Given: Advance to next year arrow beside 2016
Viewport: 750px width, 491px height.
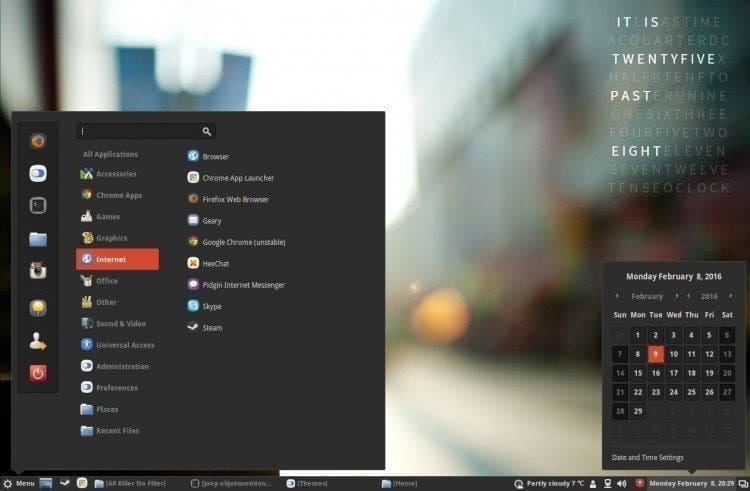Looking at the screenshot, I should coord(731,296).
